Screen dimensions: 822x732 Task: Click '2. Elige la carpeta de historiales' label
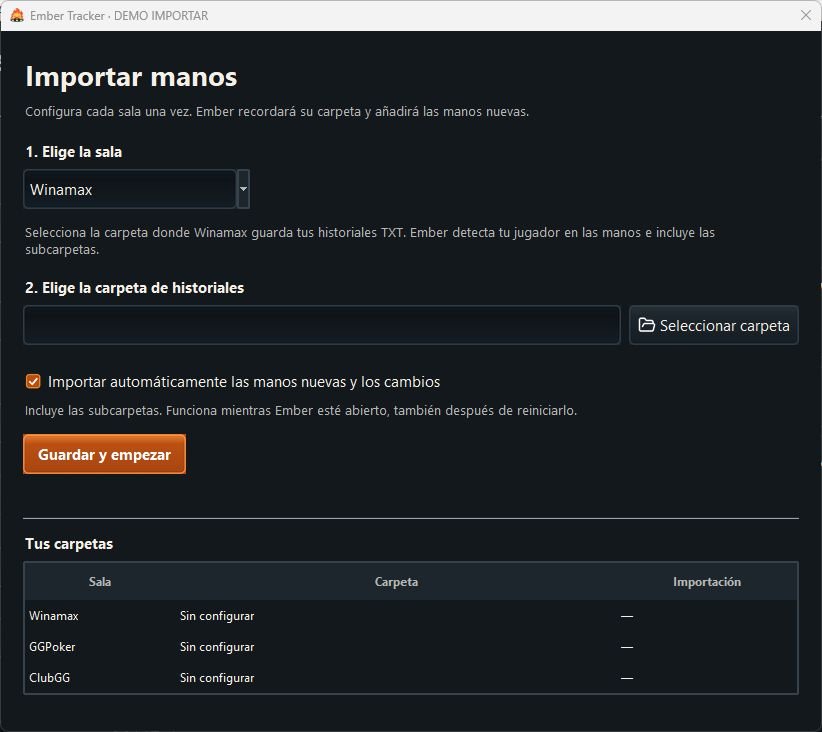[x=135, y=287]
